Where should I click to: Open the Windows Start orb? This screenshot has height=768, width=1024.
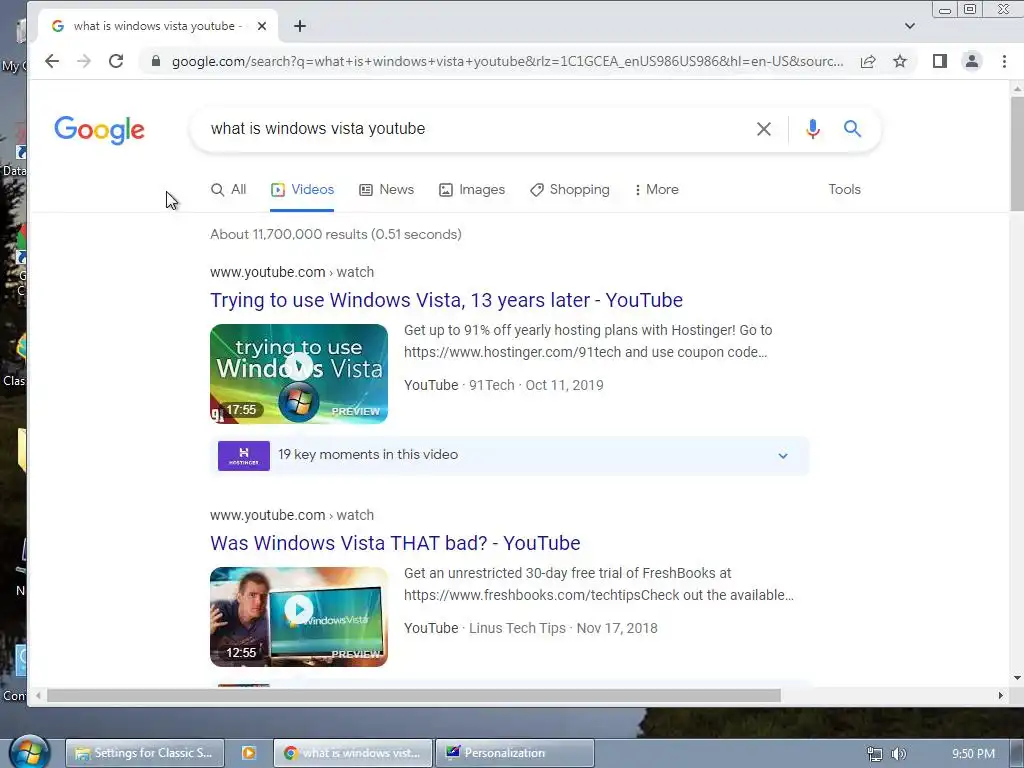point(29,751)
